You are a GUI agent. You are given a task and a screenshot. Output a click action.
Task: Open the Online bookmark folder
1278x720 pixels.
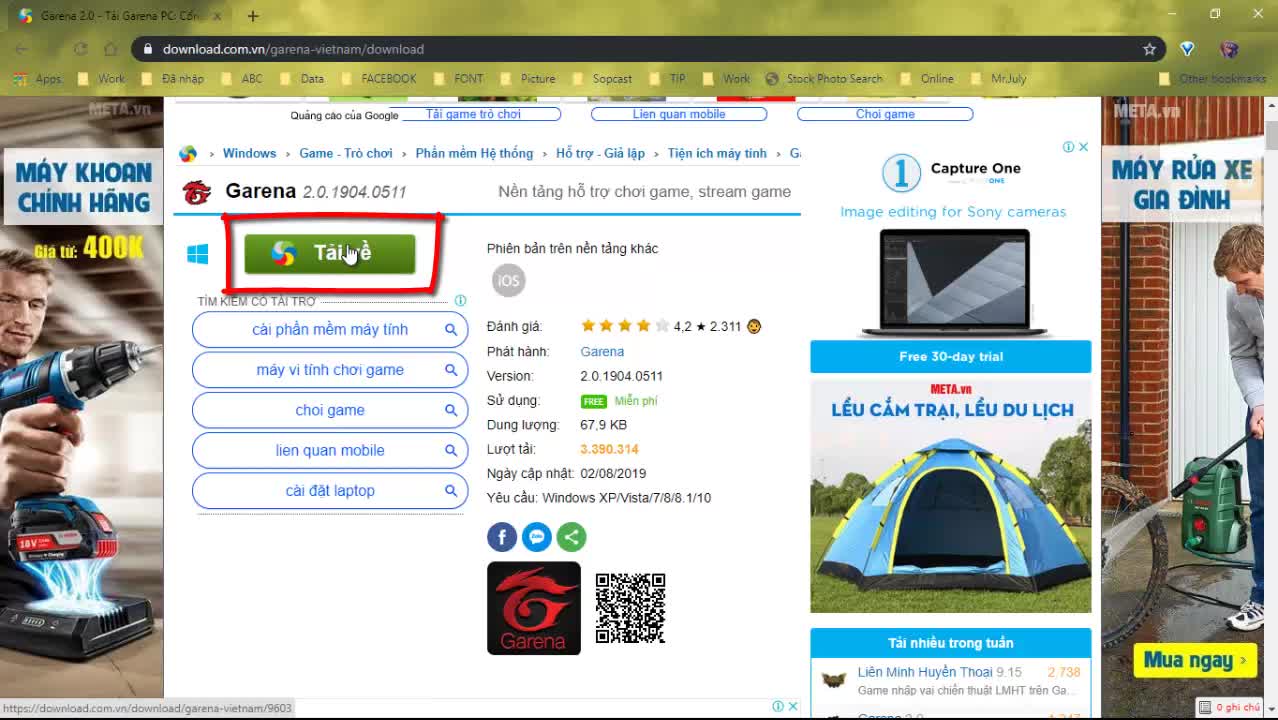[927, 79]
